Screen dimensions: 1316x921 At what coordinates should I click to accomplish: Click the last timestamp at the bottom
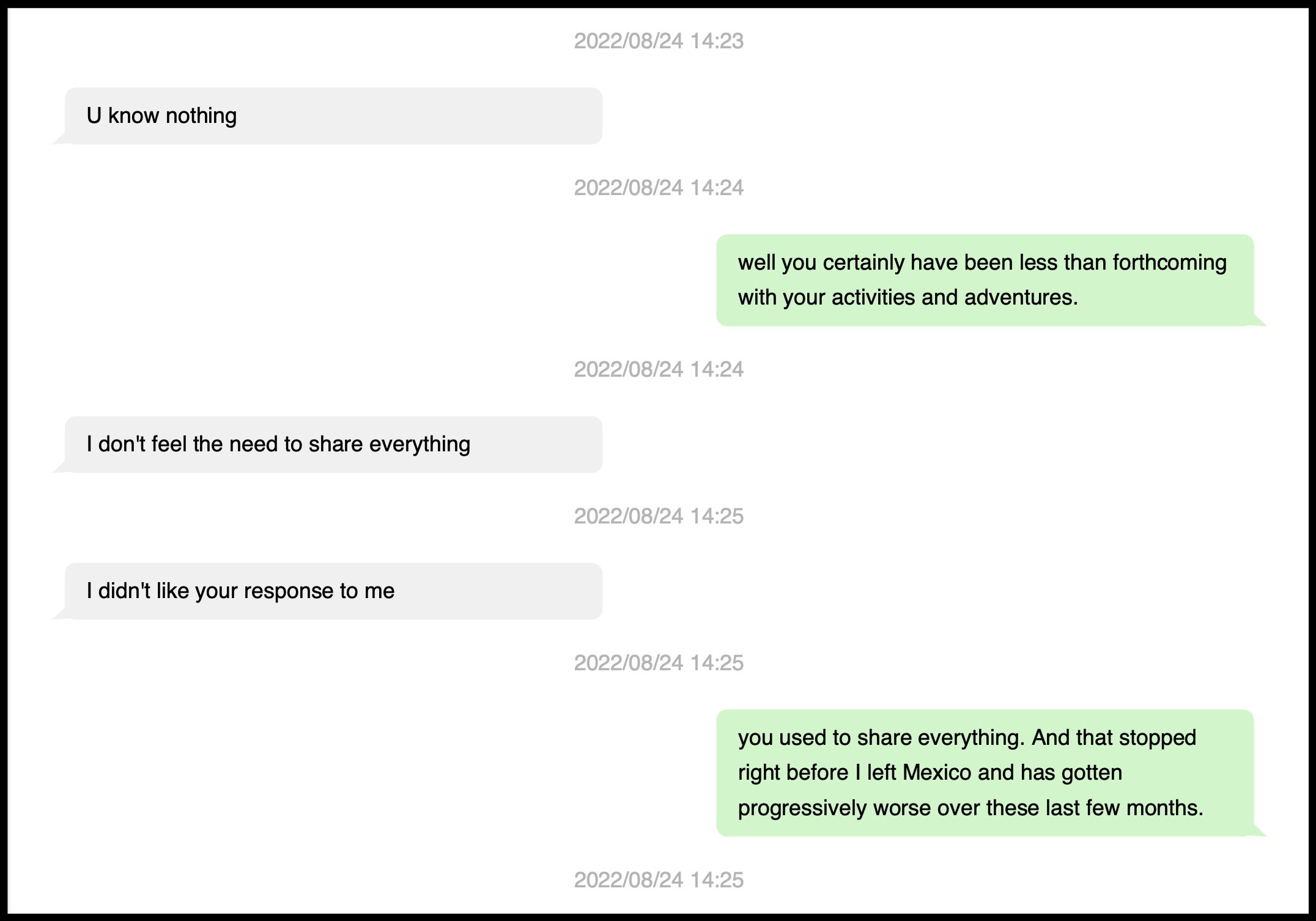pos(659,880)
